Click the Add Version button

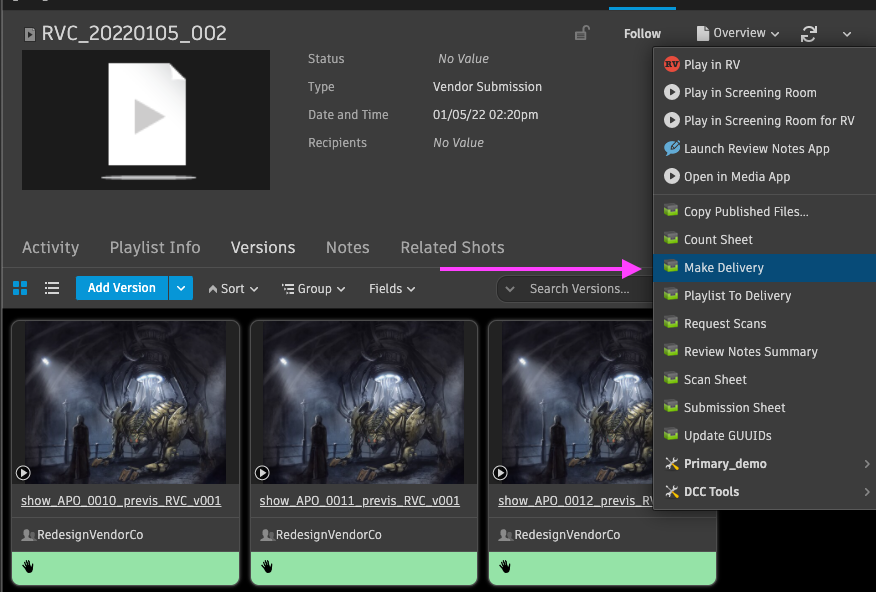coord(122,288)
